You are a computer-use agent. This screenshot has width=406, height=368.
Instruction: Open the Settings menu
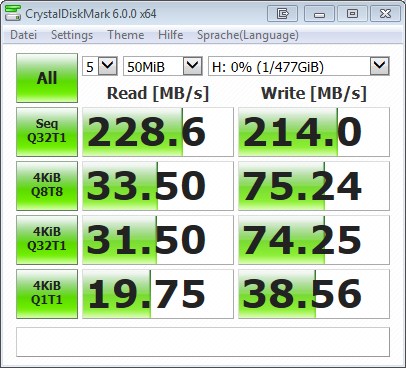[72, 35]
